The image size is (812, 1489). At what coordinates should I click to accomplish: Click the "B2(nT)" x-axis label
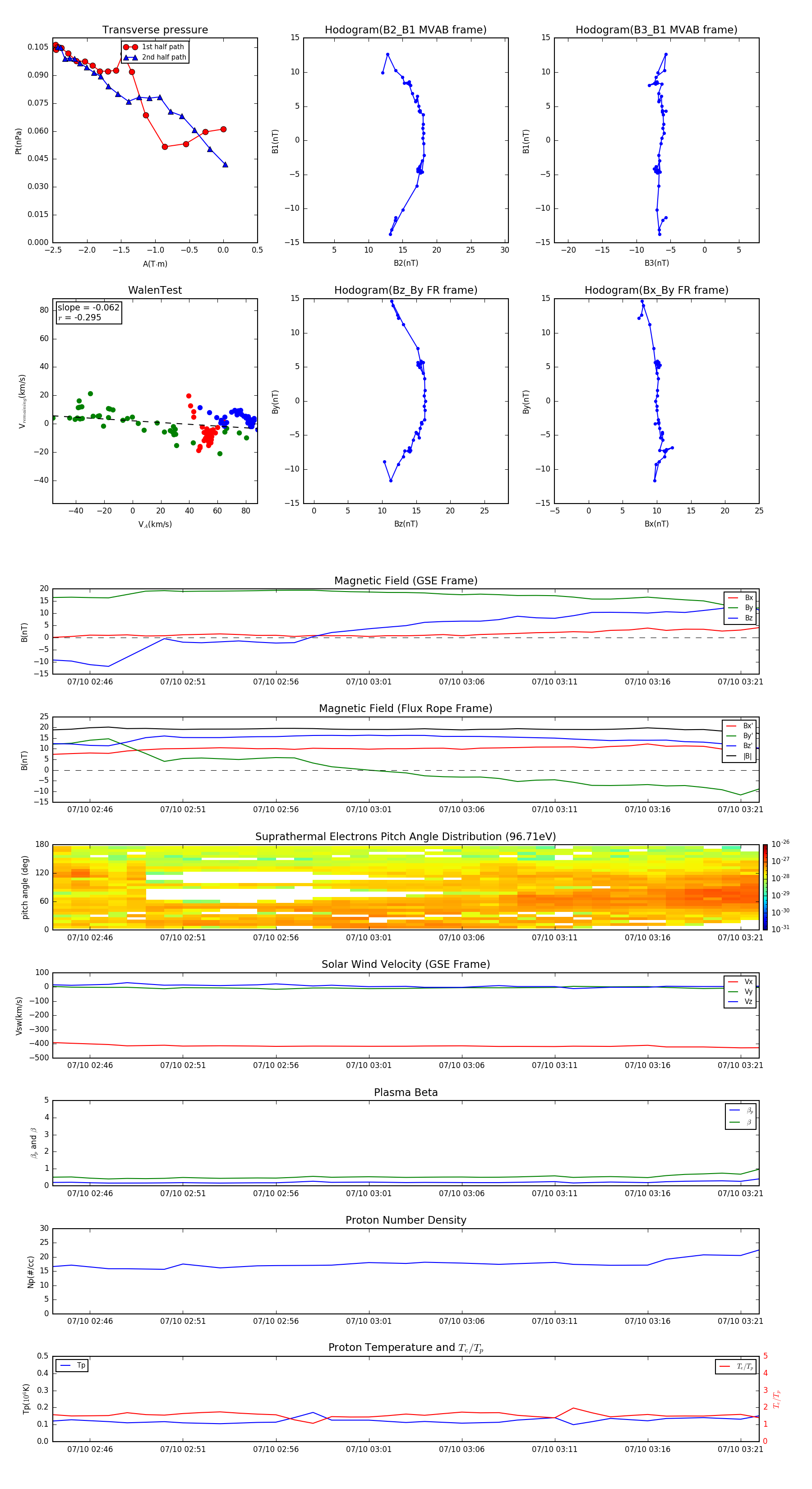pos(406,263)
